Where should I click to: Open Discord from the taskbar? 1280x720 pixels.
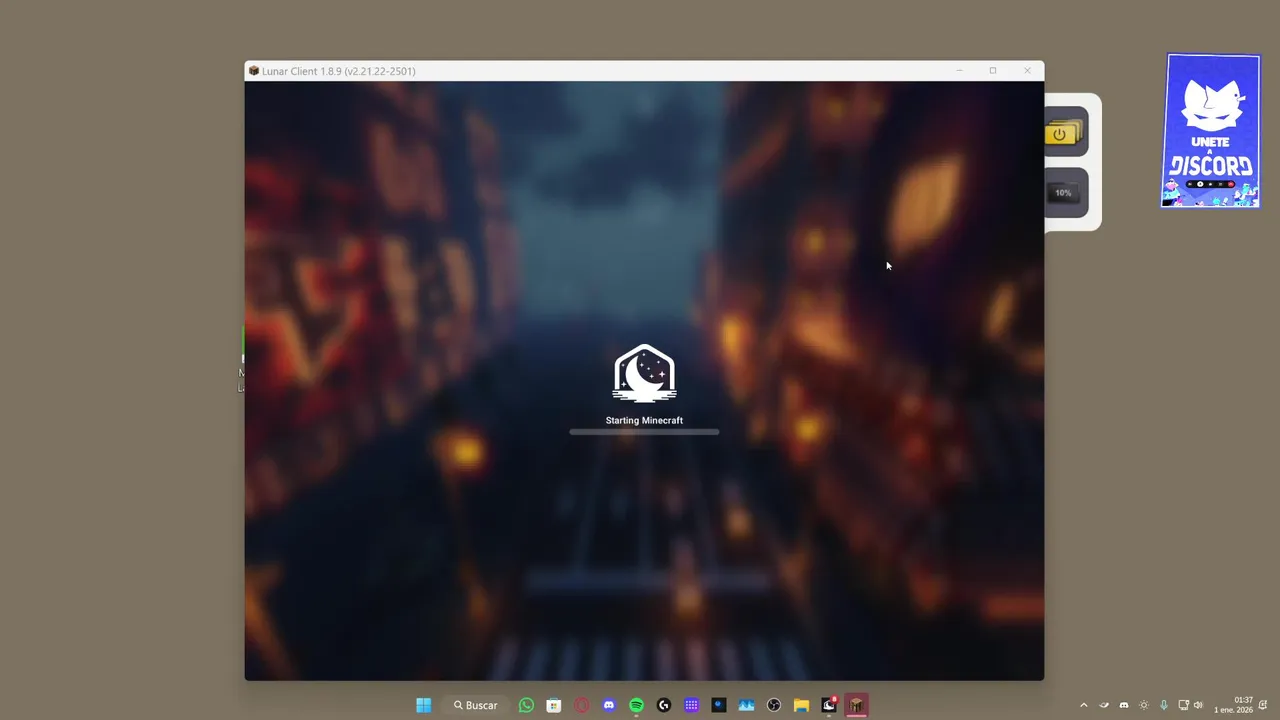point(609,705)
